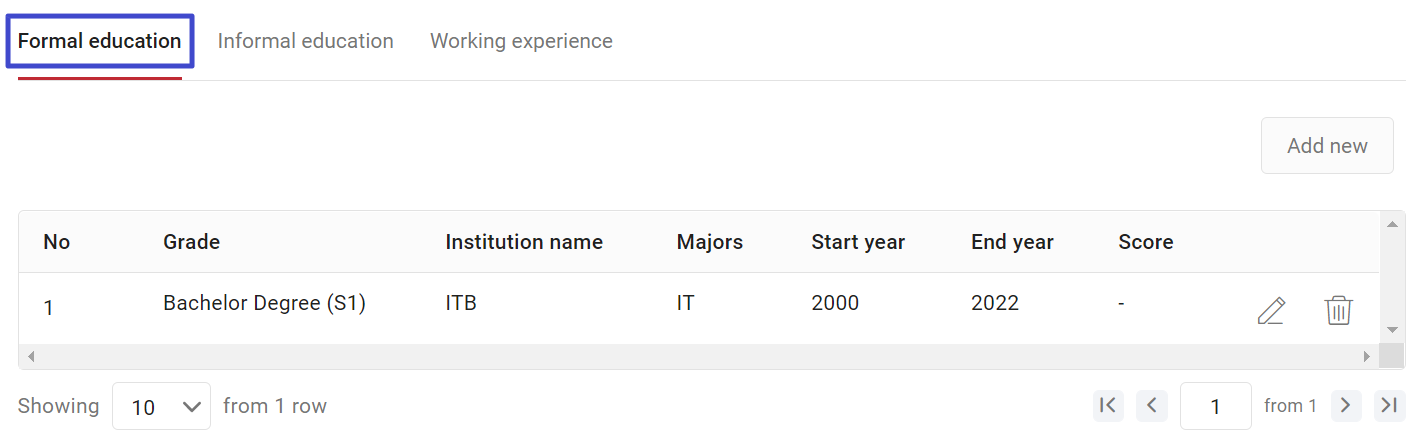
Task: Click the Add new button
Action: point(1327,146)
